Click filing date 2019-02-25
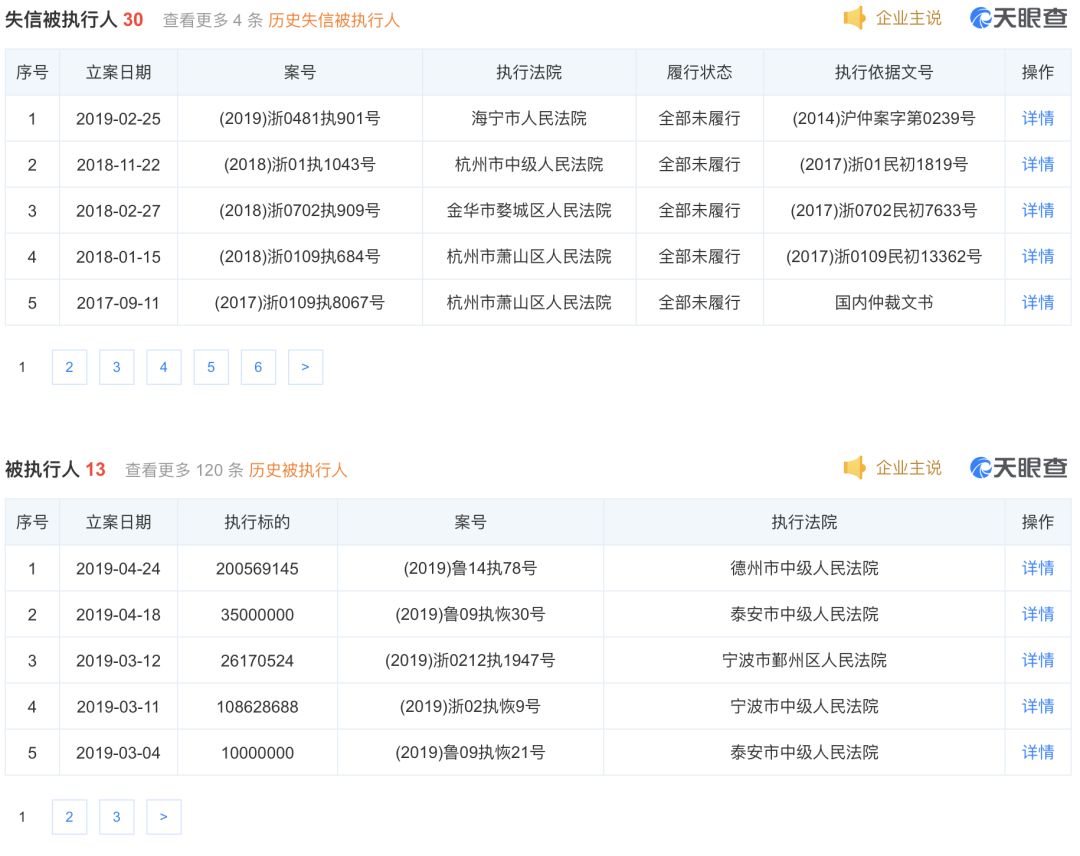The width and height of the screenshot is (1080, 856). (118, 119)
